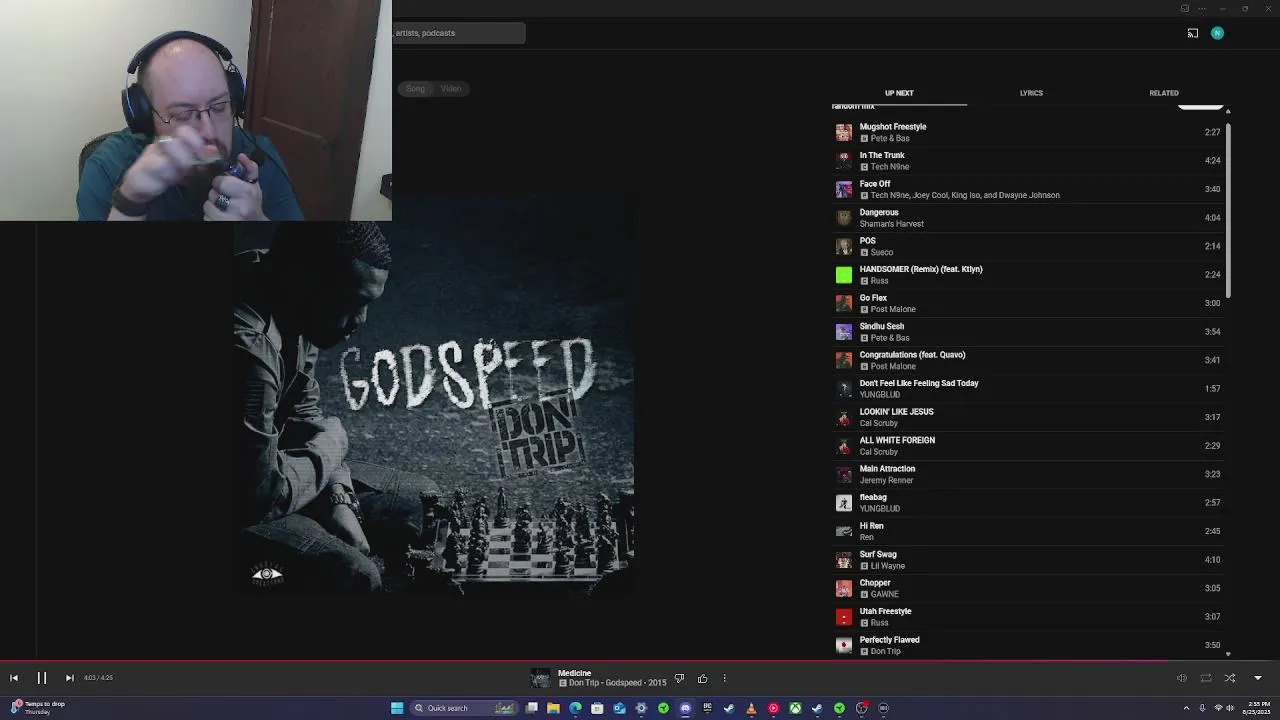Switch to Song mode
1280x720 pixels.
(x=415, y=89)
